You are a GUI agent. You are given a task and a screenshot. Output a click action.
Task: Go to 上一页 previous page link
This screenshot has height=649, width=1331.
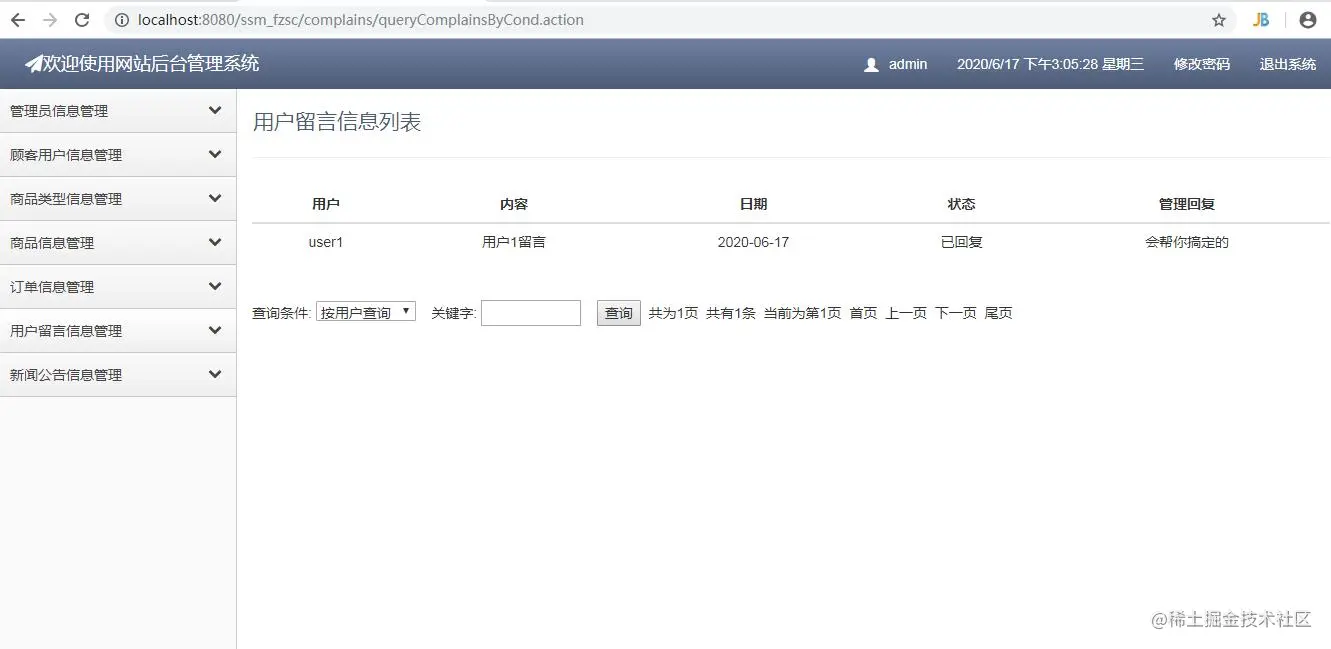coord(906,313)
